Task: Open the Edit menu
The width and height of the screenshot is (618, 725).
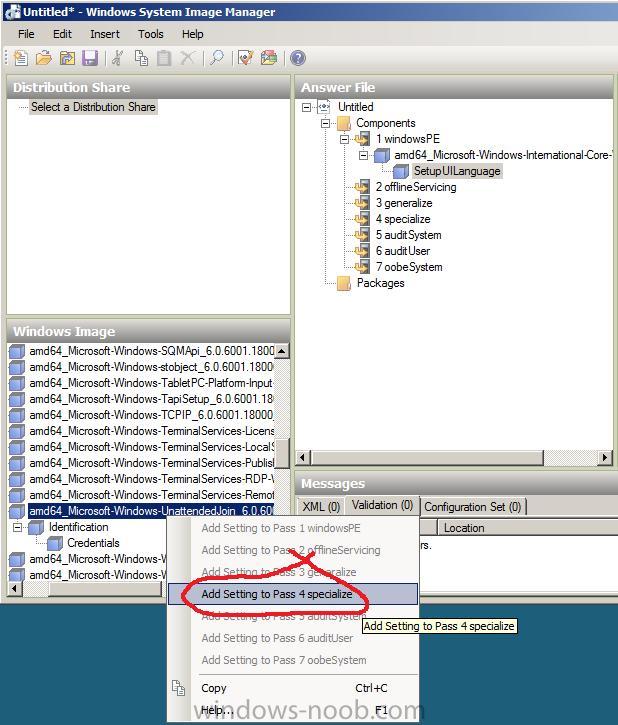Action: pos(62,34)
